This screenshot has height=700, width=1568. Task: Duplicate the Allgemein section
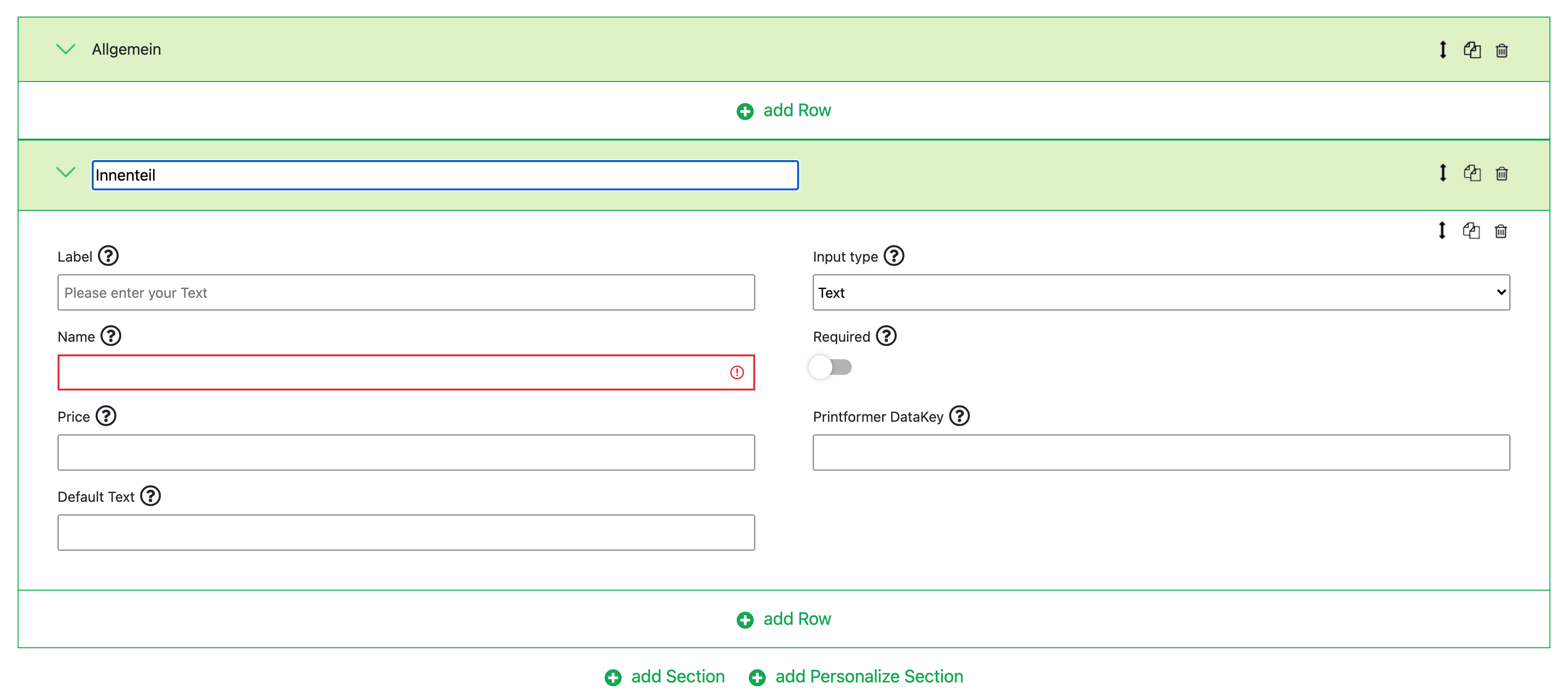[1472, 50]
